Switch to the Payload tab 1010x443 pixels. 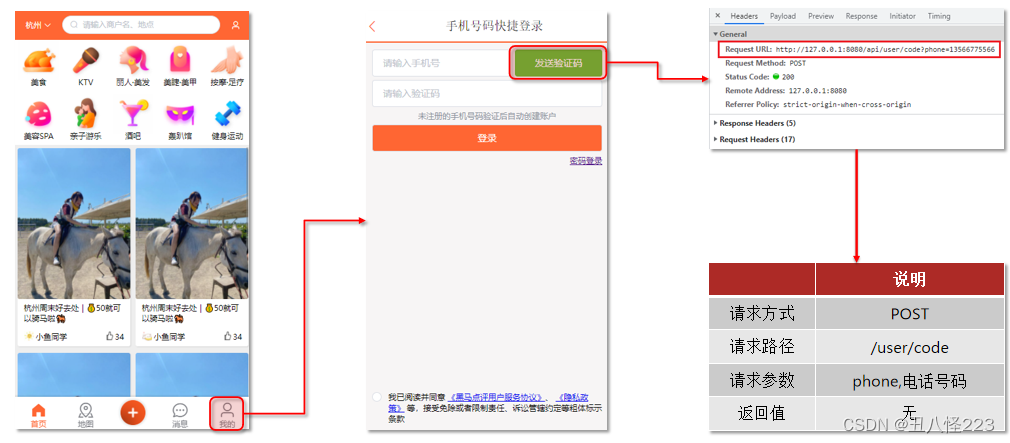click(x=783, y=16)
